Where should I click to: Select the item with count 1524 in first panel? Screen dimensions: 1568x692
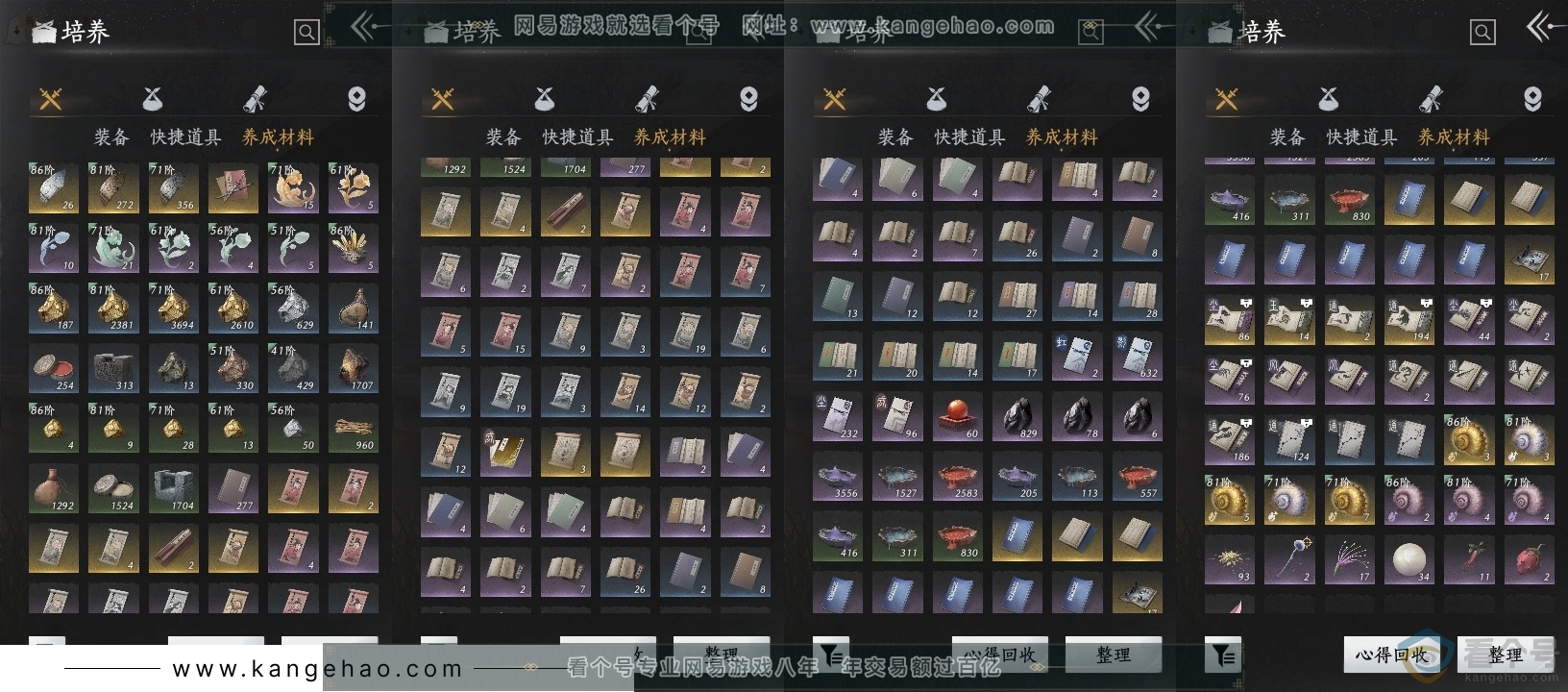click(112, 488)
